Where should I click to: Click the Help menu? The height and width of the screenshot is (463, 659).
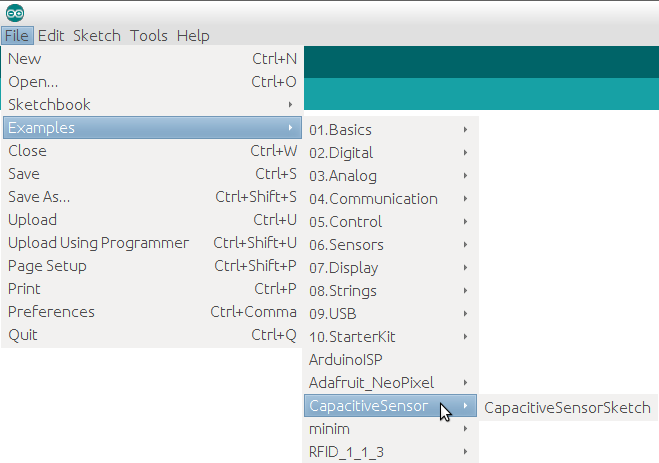pos(193,35)
